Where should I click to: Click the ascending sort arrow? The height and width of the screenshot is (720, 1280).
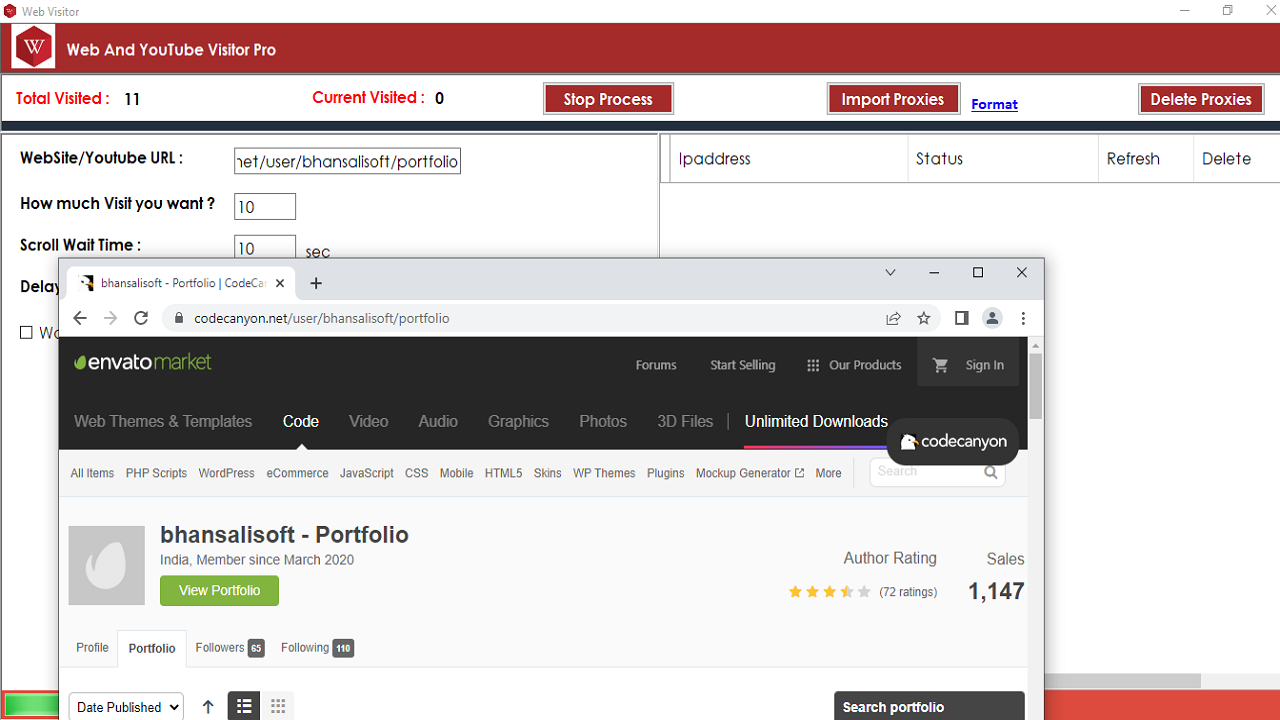208,706
